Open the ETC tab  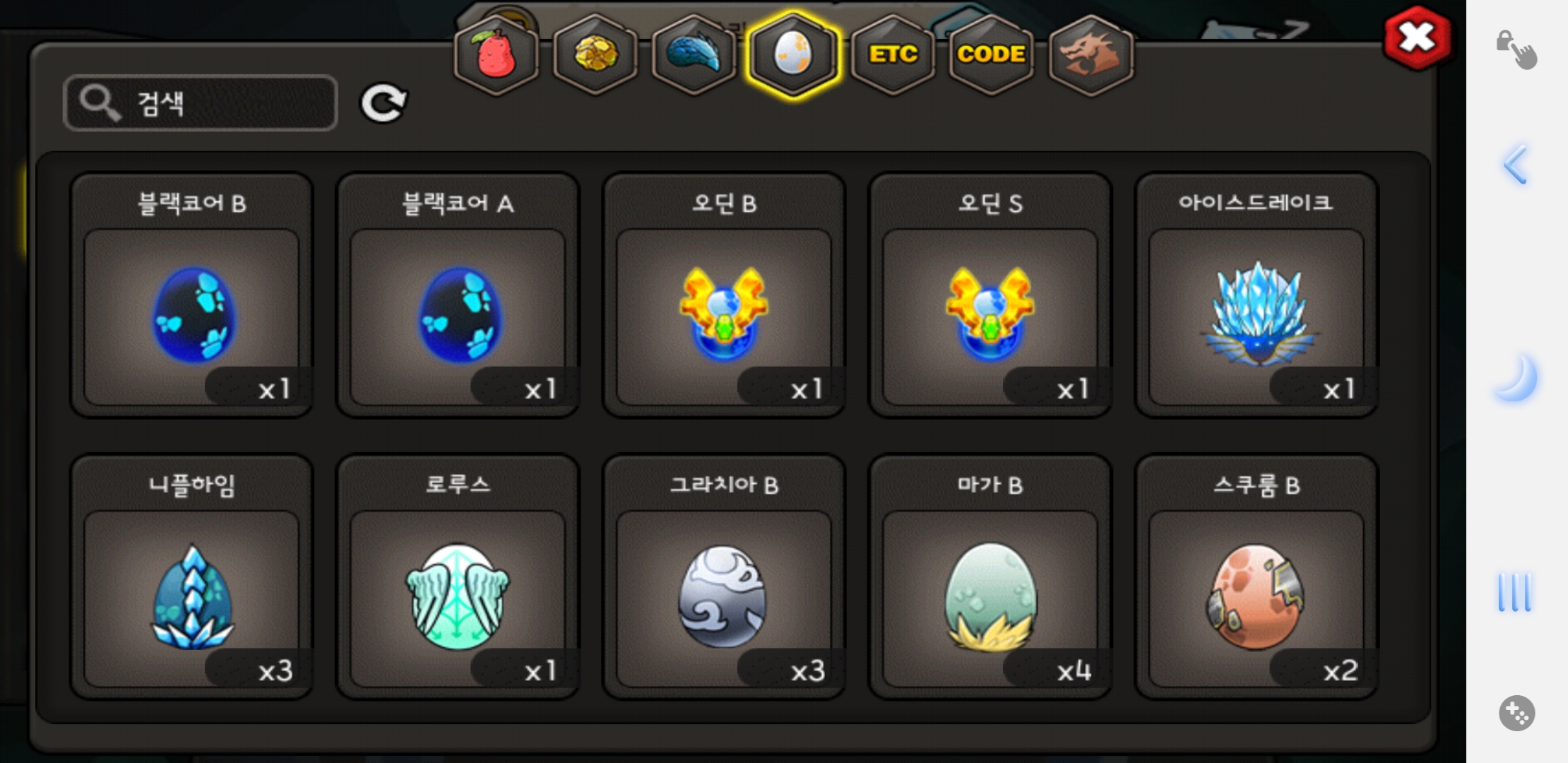(x=893, y=55)
